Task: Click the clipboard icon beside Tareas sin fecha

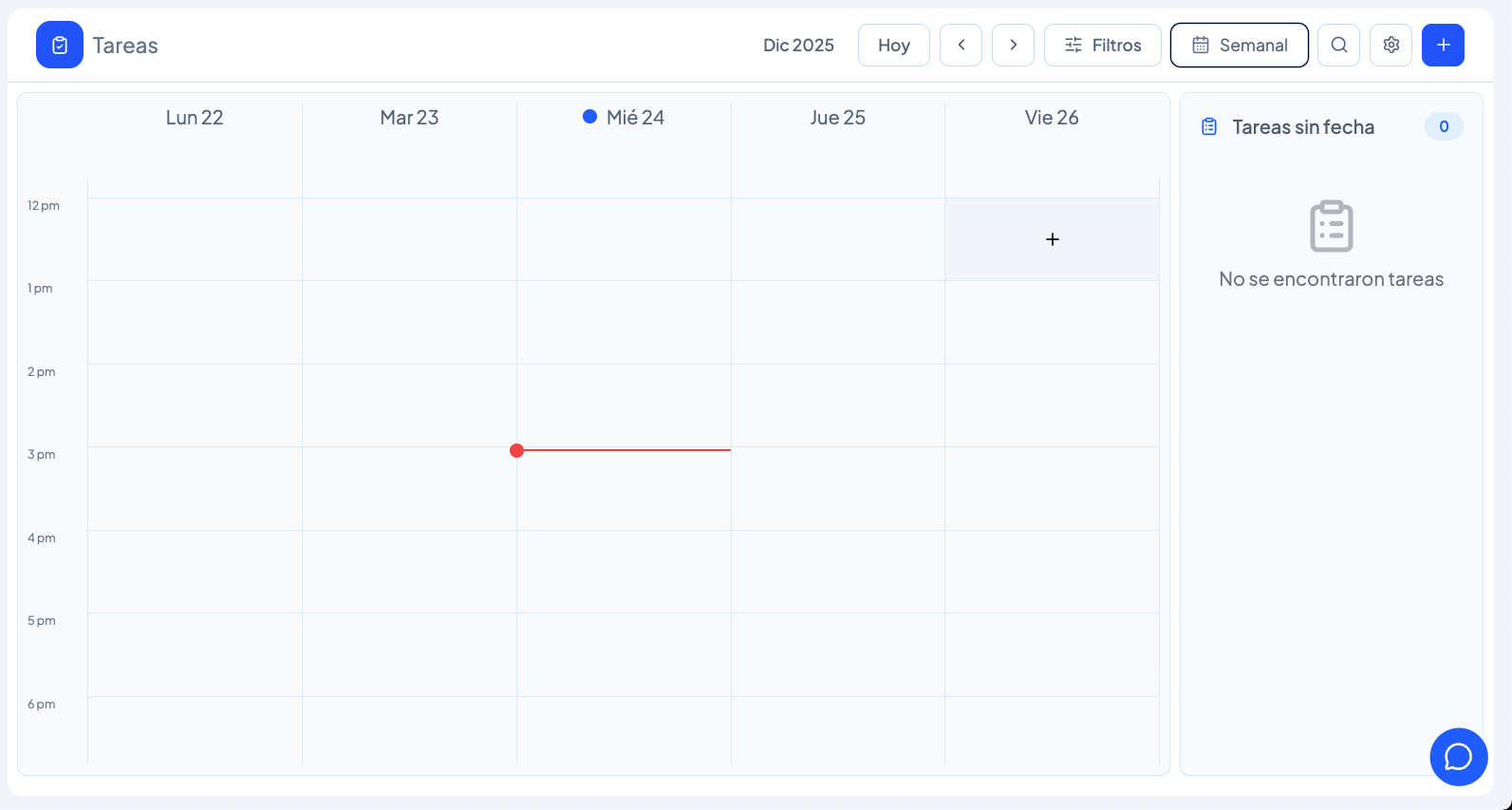Action: 1209,127
